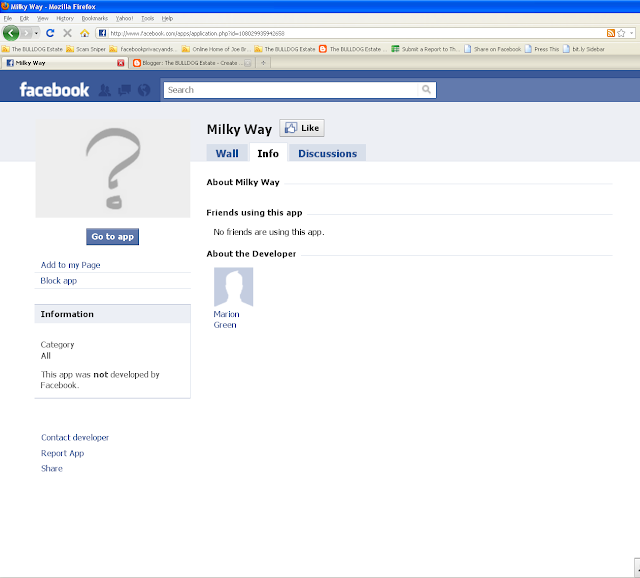Image resolution: width=640 pixels, height=578 pixels.
Task: Click the question mark app picture
Action: coord(113,168)
